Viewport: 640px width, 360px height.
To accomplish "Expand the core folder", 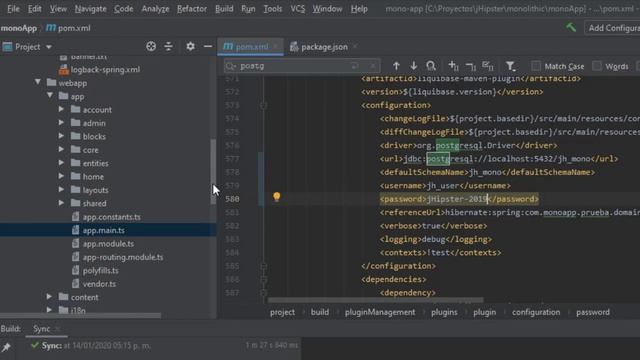I will [x=61, y=149].
